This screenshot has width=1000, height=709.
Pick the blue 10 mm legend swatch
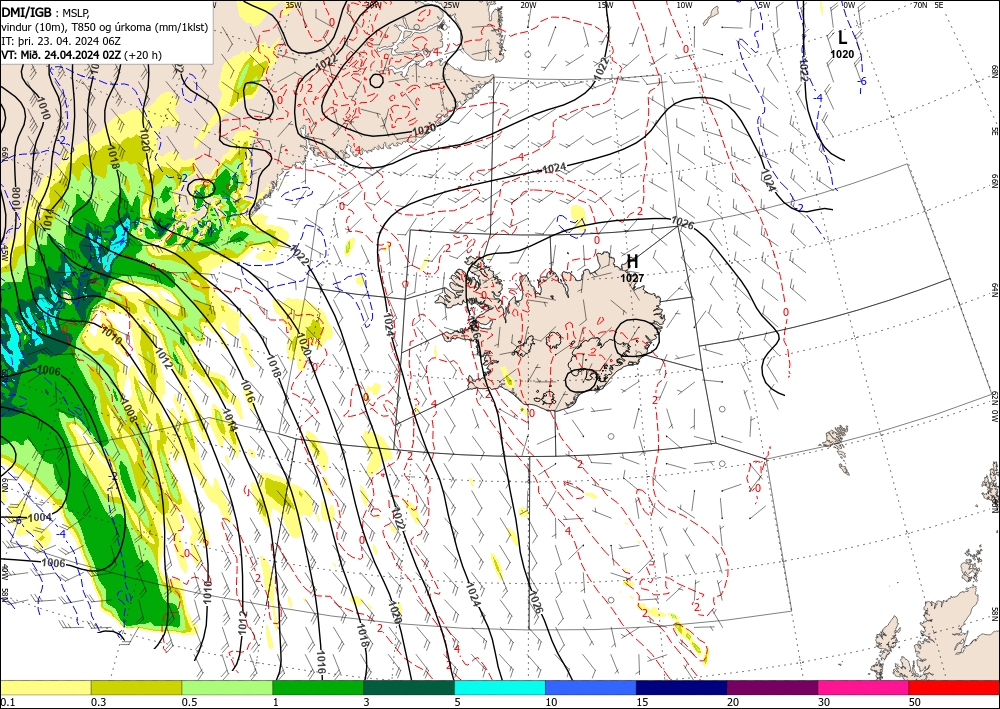coord(591,687)
